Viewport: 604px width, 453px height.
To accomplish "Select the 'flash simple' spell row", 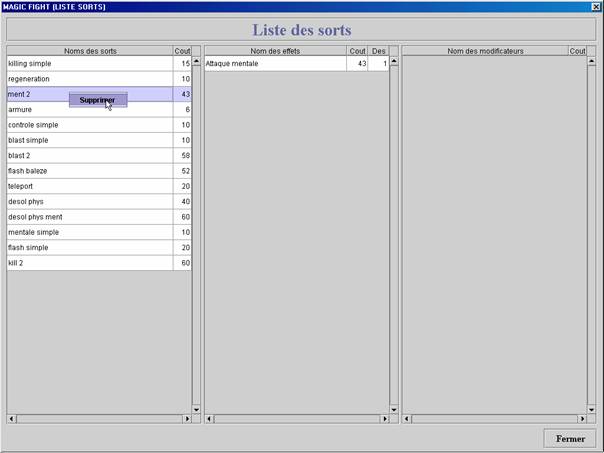I will click(x=99, y=247).
